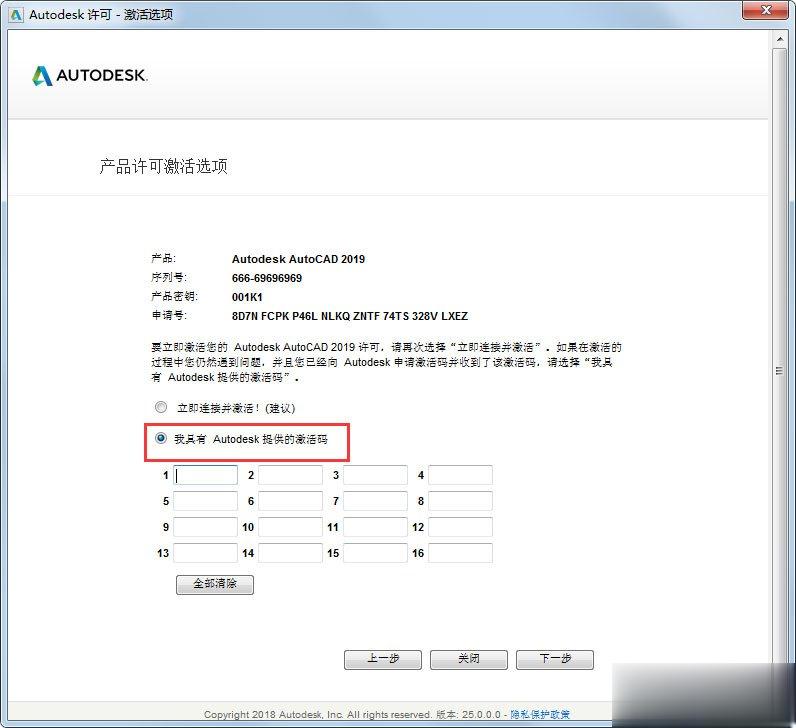
Task: Close the Autodesk license window
Action: 766,10
